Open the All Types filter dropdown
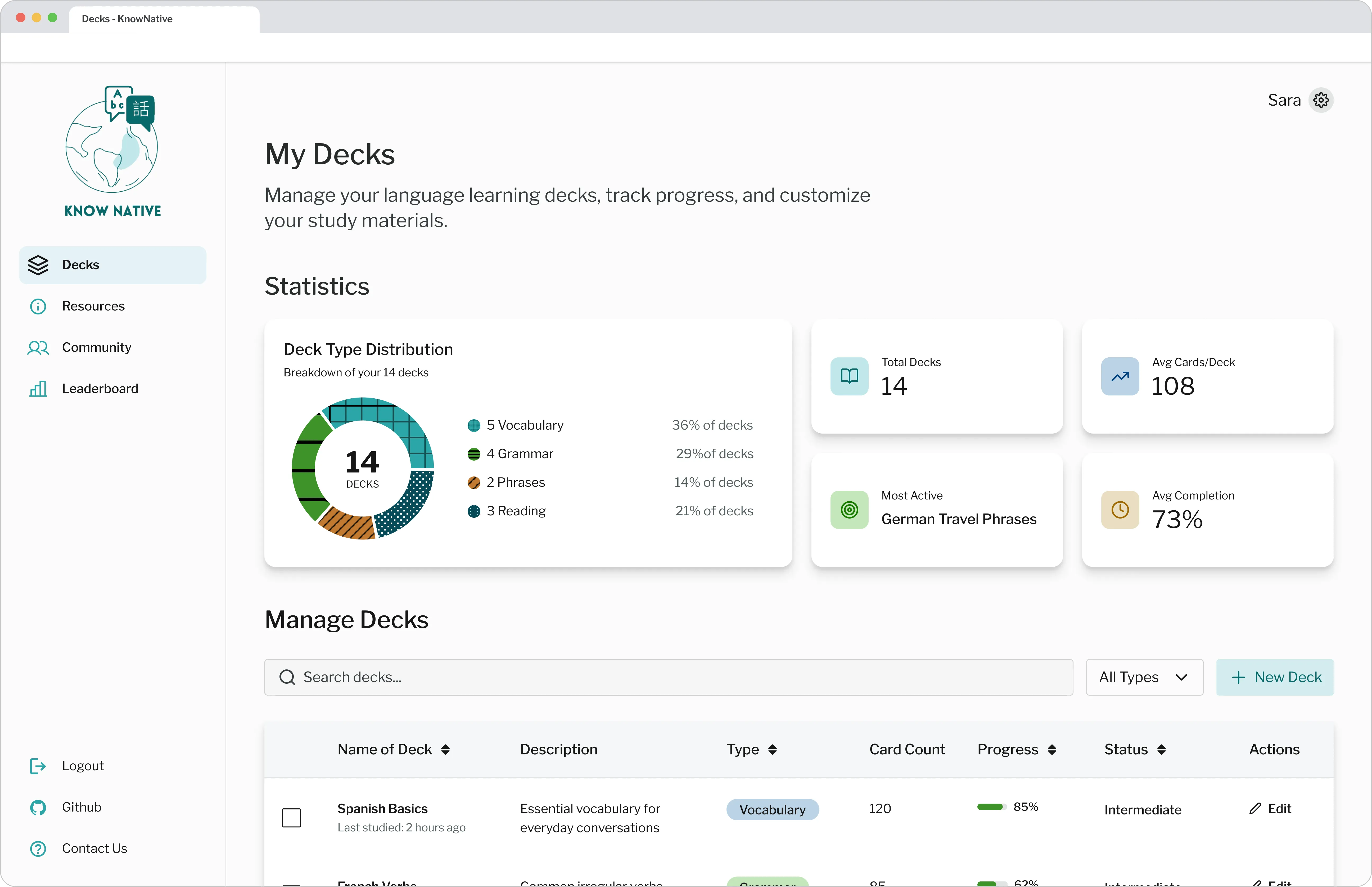The height and width of the screenshot is (887, 1372). click(1144, 677)
